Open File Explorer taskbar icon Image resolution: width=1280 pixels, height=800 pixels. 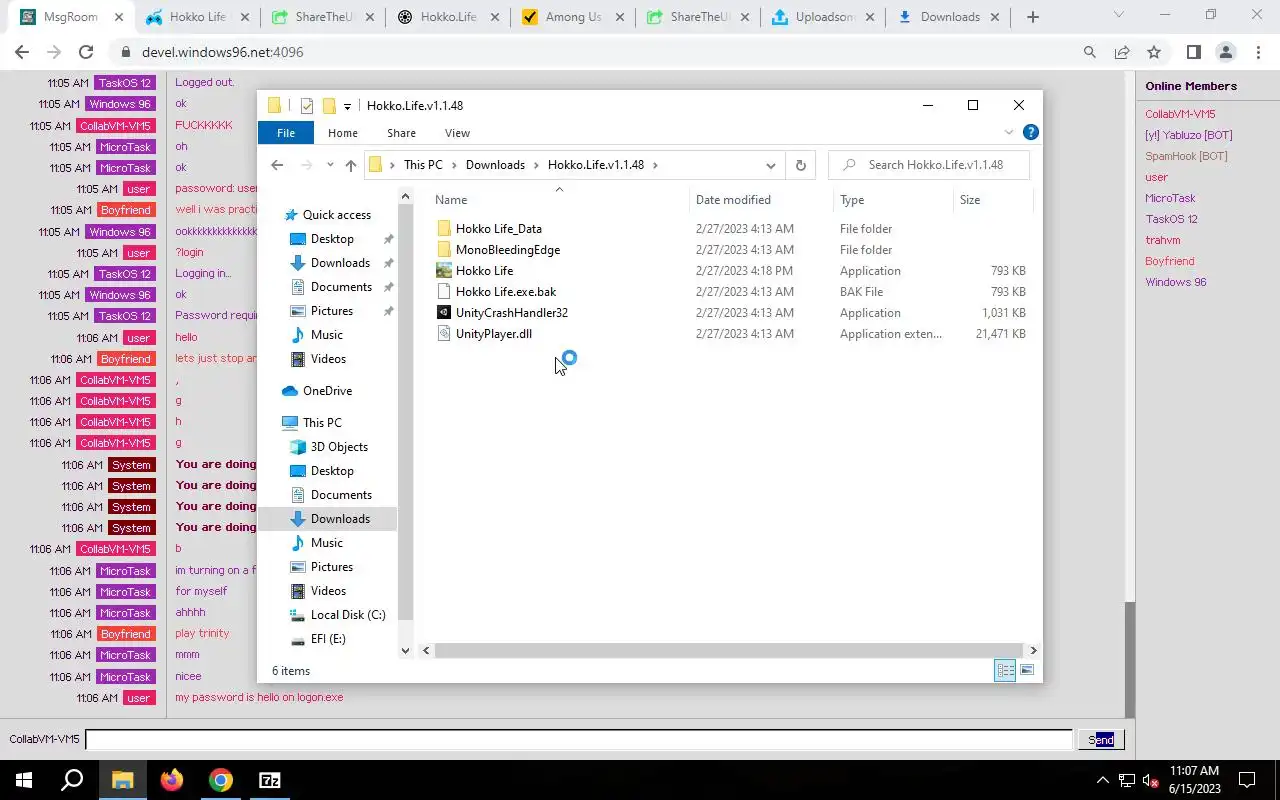coord(122,780)
